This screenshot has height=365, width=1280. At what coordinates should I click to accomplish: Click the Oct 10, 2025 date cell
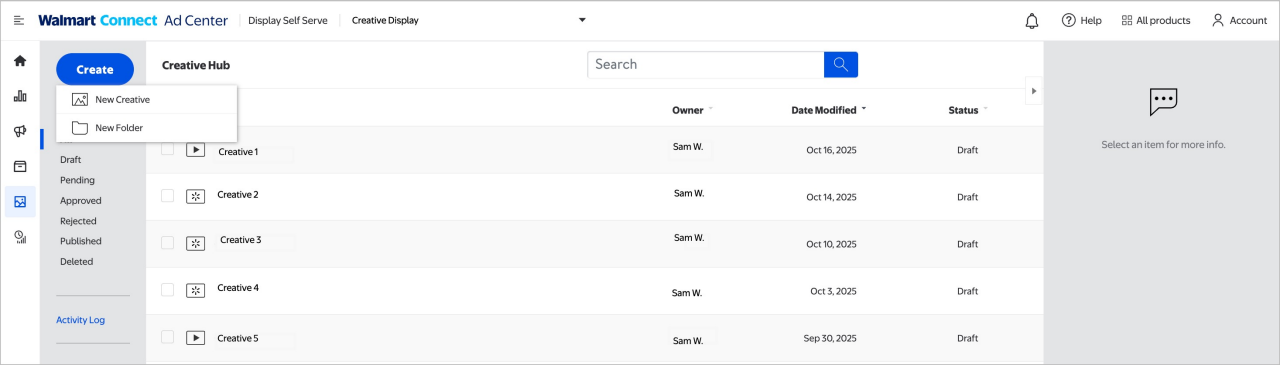[x=831, y=245]
